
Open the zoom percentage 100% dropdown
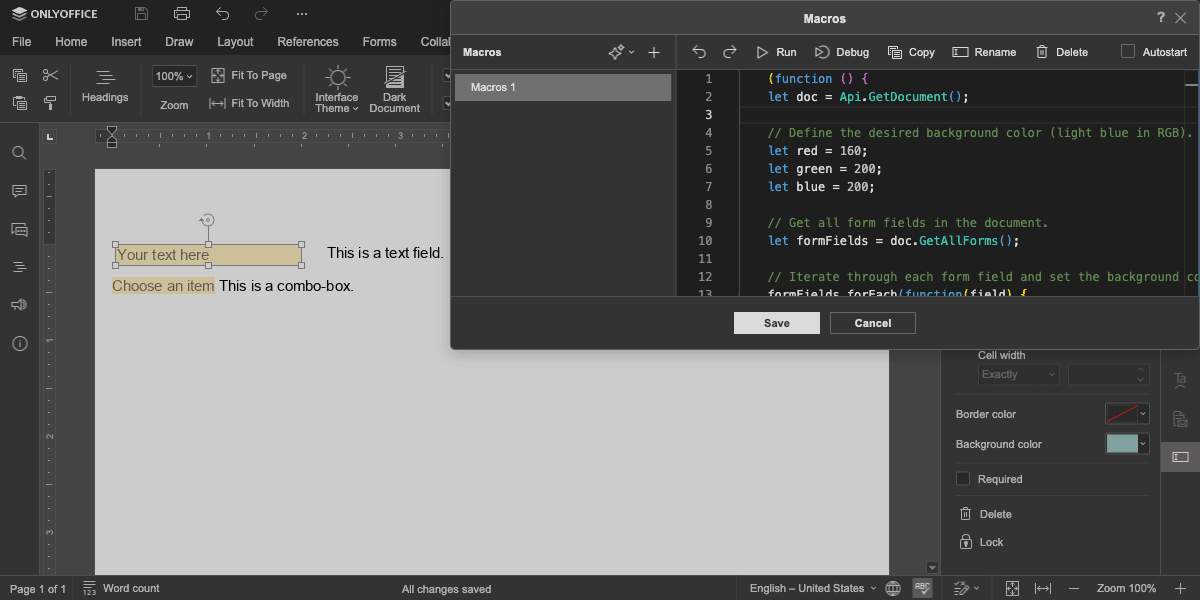point(174,76)
